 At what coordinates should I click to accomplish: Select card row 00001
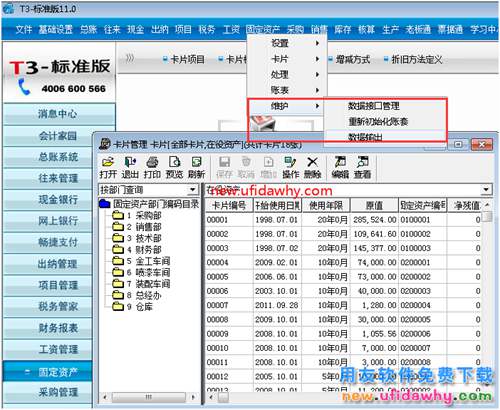[343, 220]
